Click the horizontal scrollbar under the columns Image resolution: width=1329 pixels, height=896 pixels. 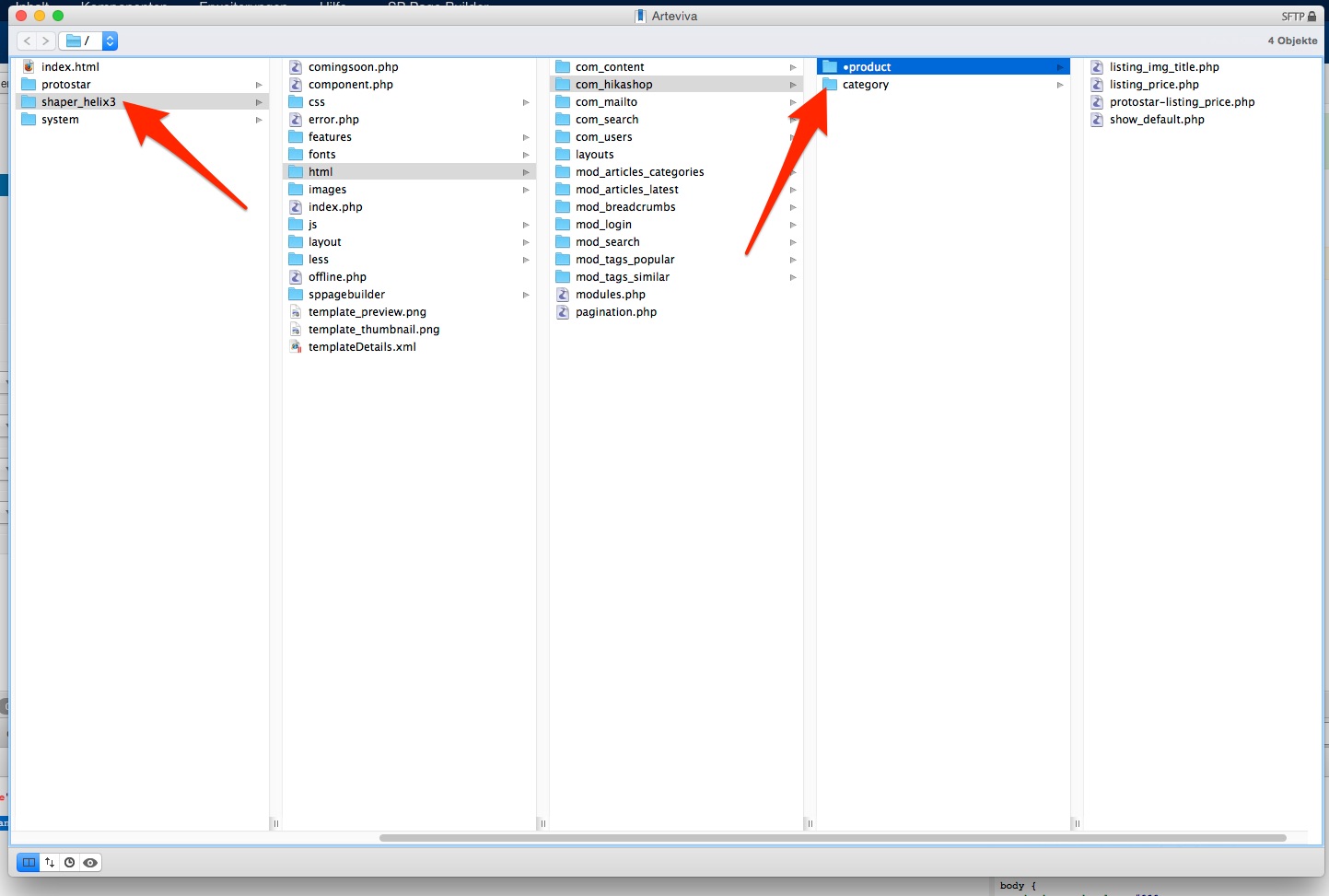833,838
